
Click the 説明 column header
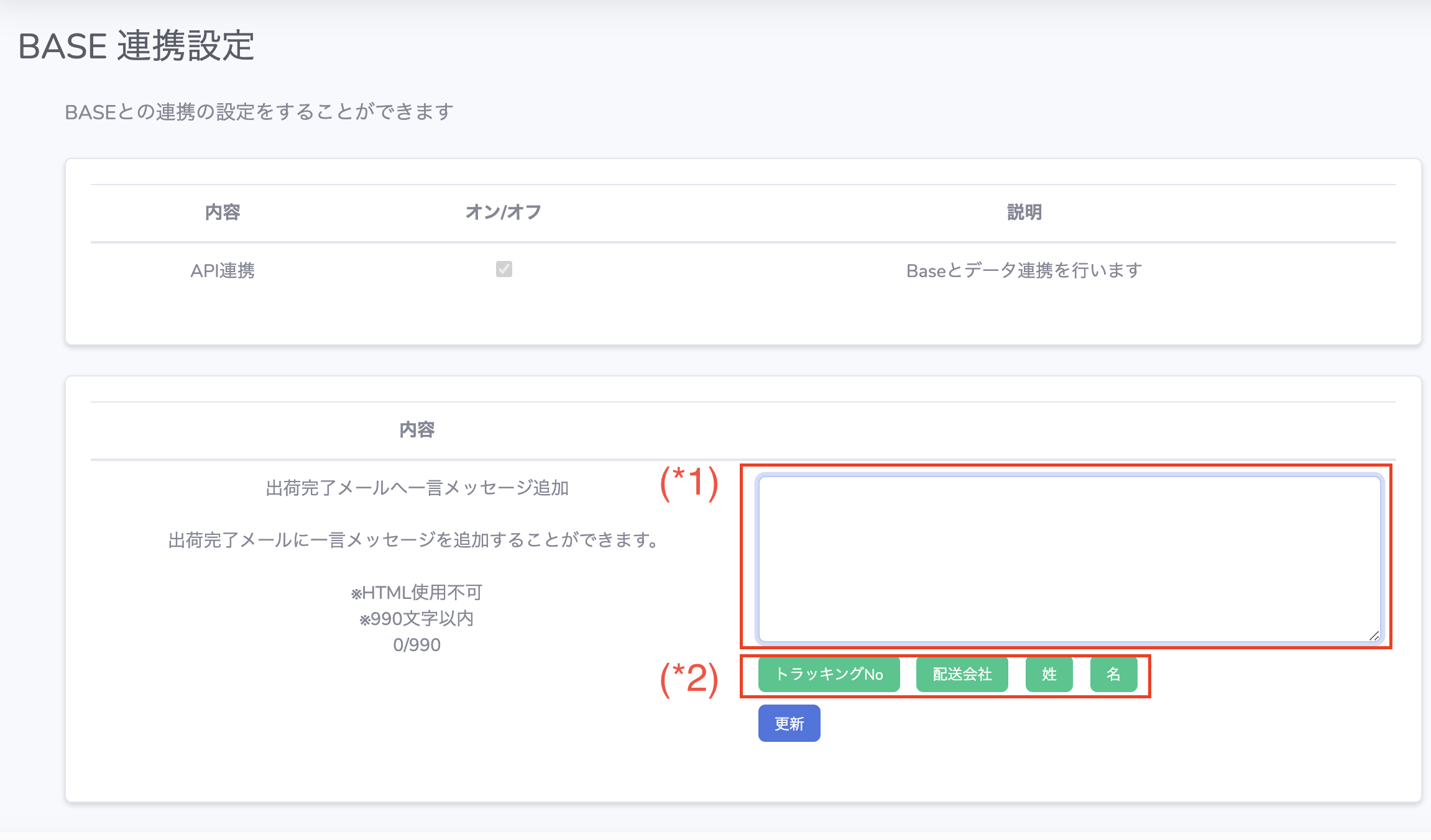[x=1024, y=212]
